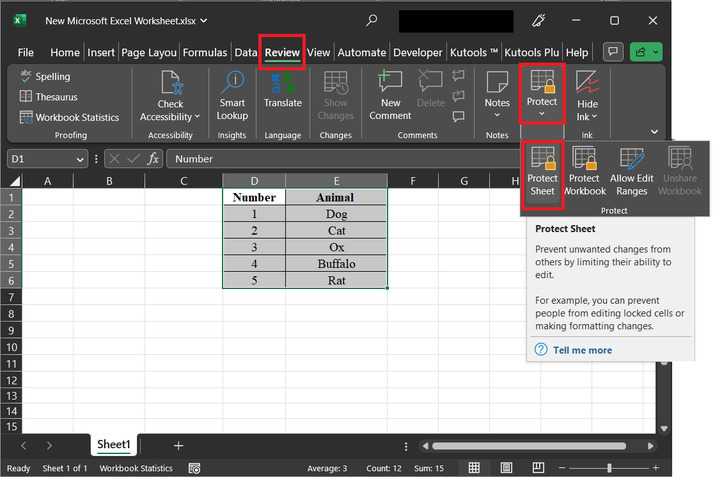Screen dimensions: 715x477
Task: Open the Developer tab
Action: (418, 53)
